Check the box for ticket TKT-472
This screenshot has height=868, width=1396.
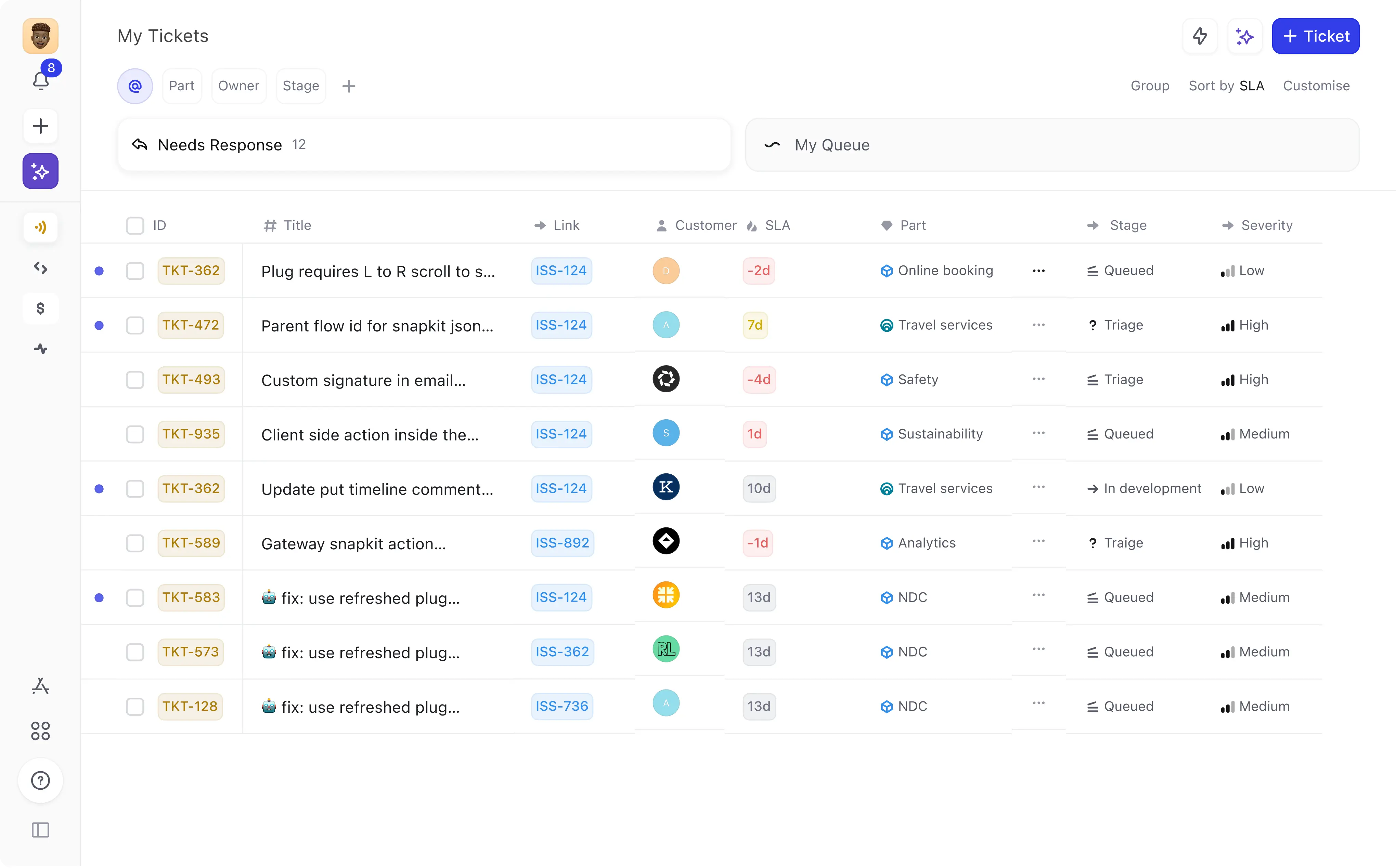pyautogui.click(x=135, y=325)
